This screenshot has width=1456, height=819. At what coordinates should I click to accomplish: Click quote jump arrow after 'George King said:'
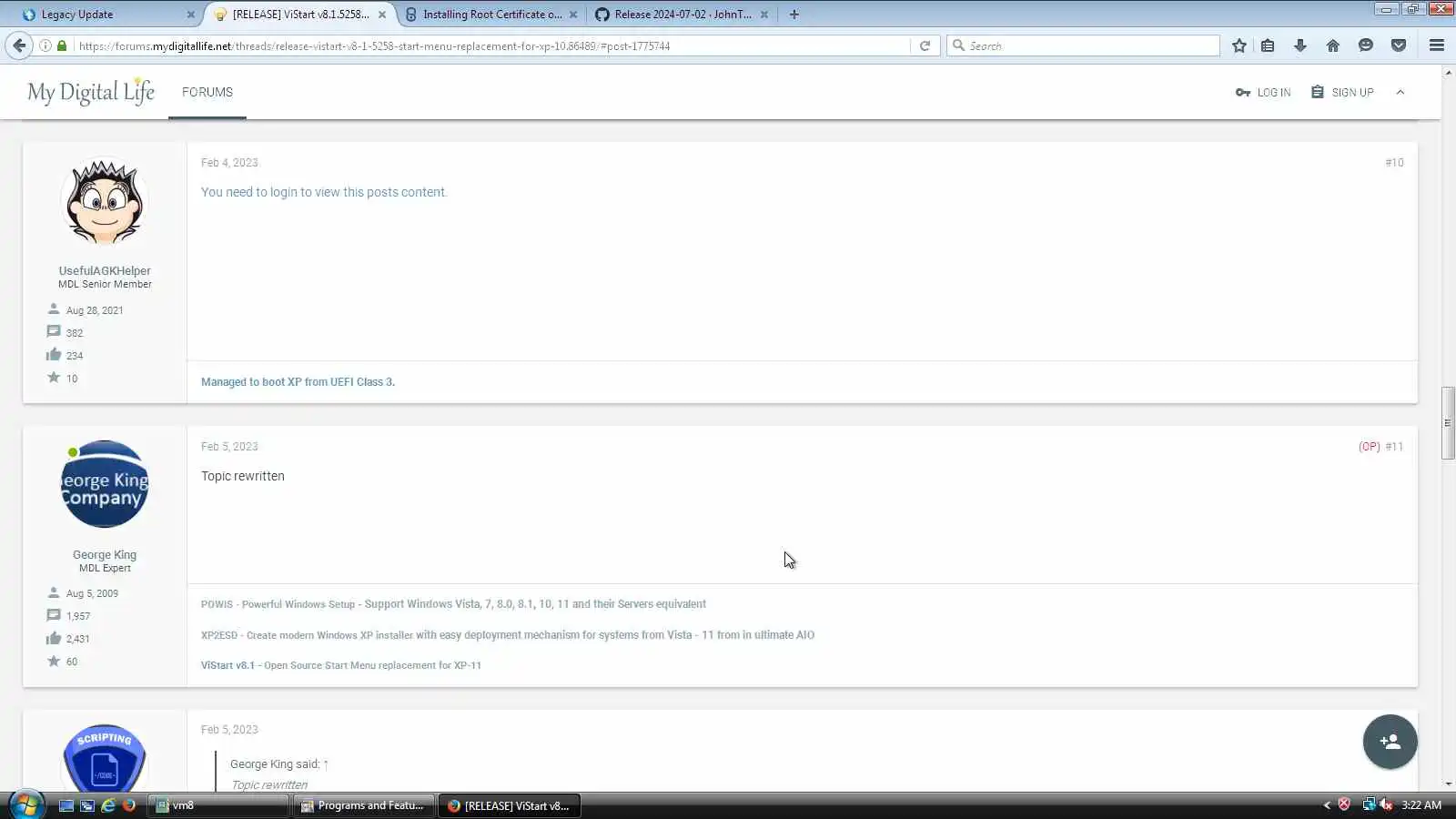coord(326,764)
